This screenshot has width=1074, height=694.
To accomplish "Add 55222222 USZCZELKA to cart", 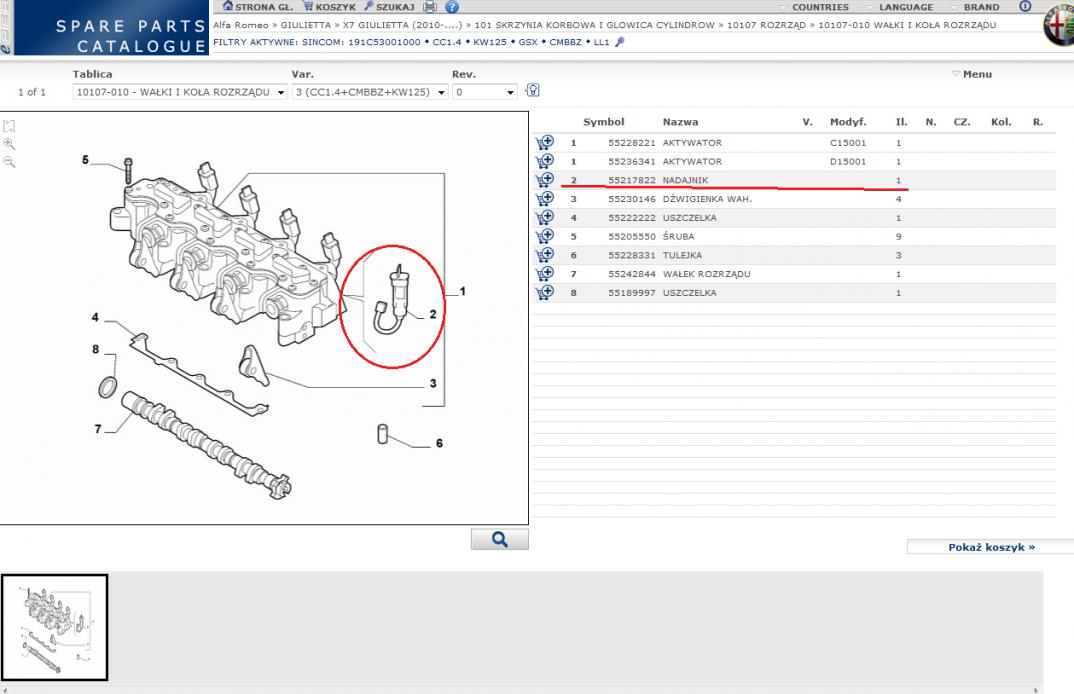I will (x=545, y=217).
